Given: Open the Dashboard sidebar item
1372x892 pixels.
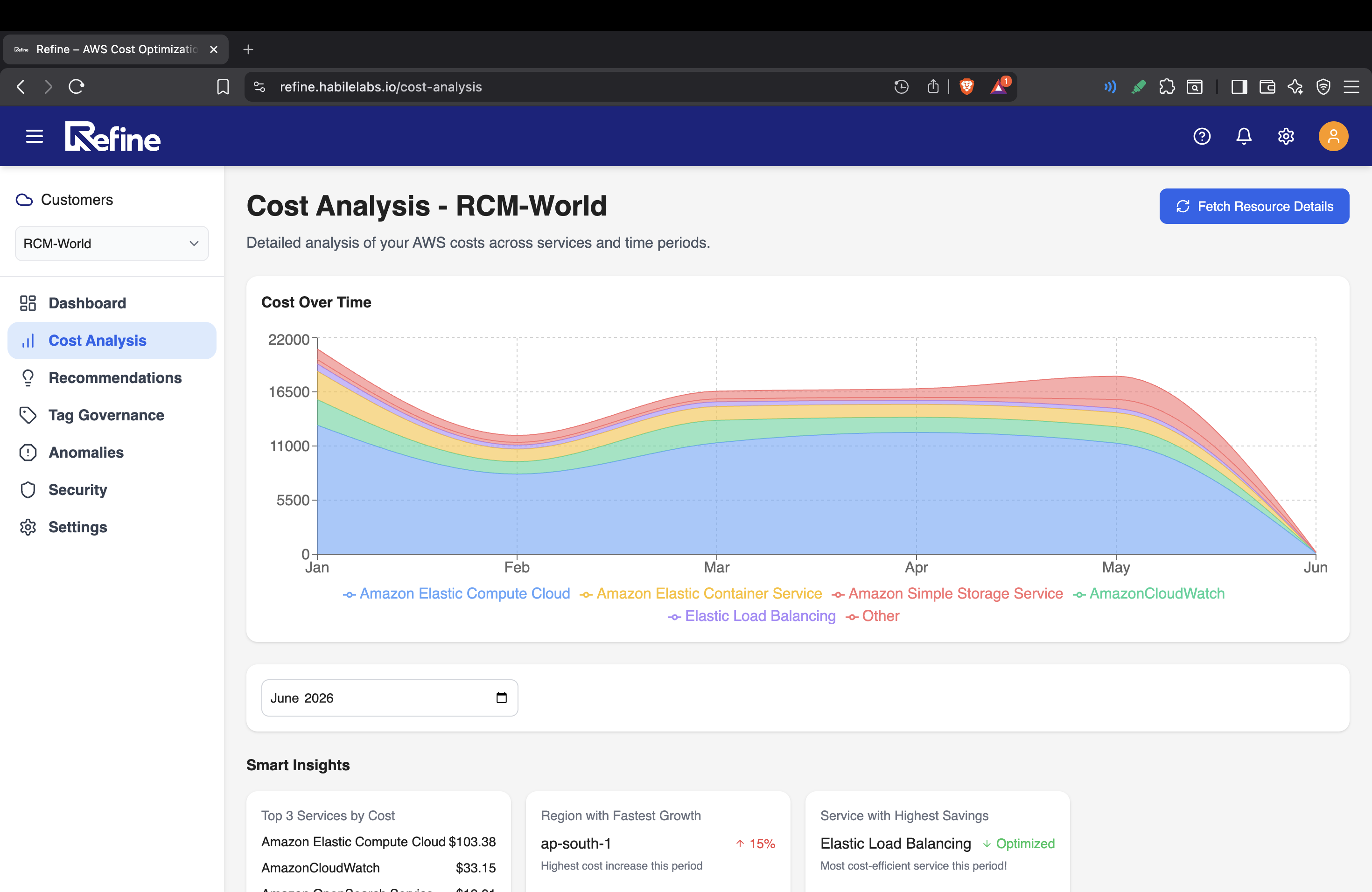Looking at the screenshot, I should point(112,303).
